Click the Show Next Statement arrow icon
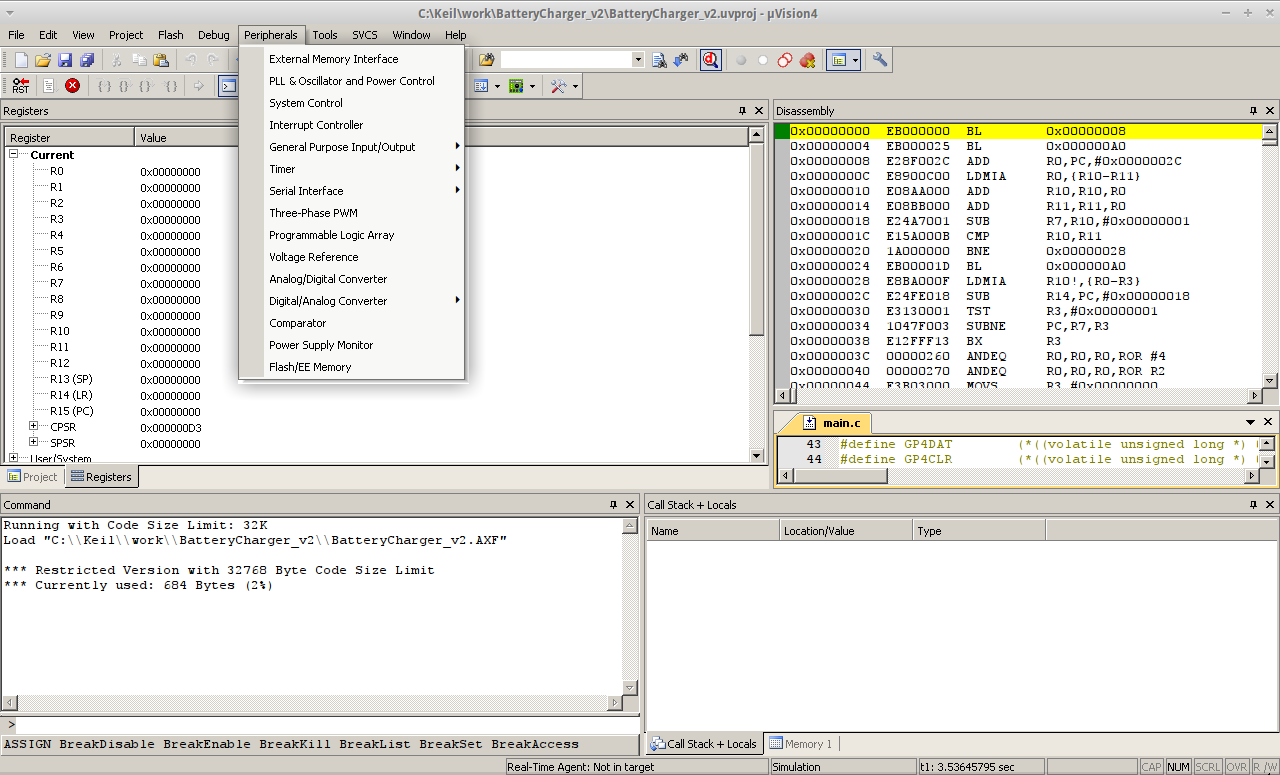Viewport: 1280px width, 775px height. click(x=199, y=86)
